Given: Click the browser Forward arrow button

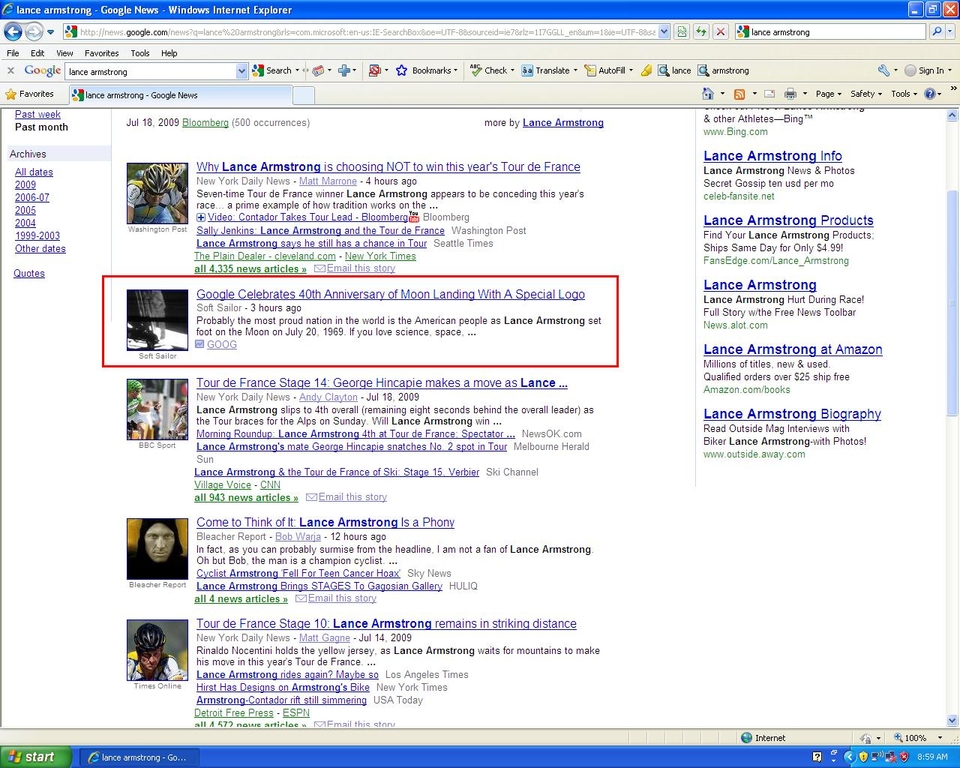Looking at the screenshot, I should pyautogui.click(x=34, y=31).
